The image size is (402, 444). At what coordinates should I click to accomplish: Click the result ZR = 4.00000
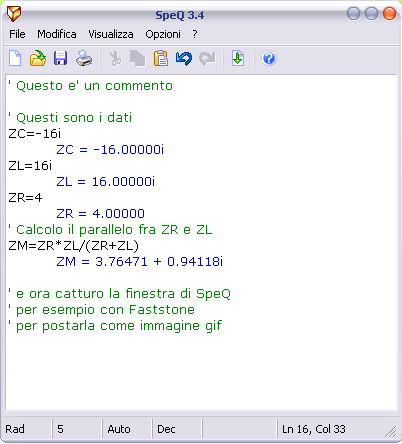(100, 214)
